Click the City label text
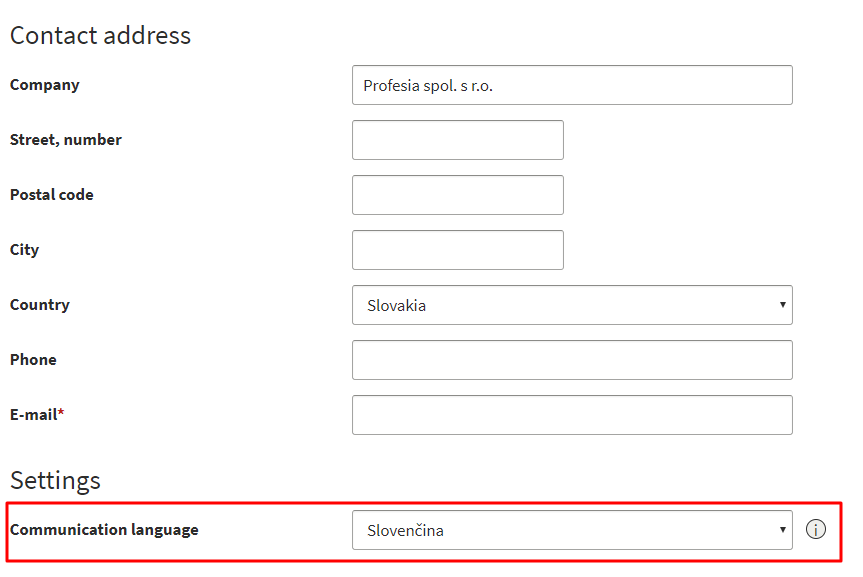863x577 pixels. click(24, 250)
